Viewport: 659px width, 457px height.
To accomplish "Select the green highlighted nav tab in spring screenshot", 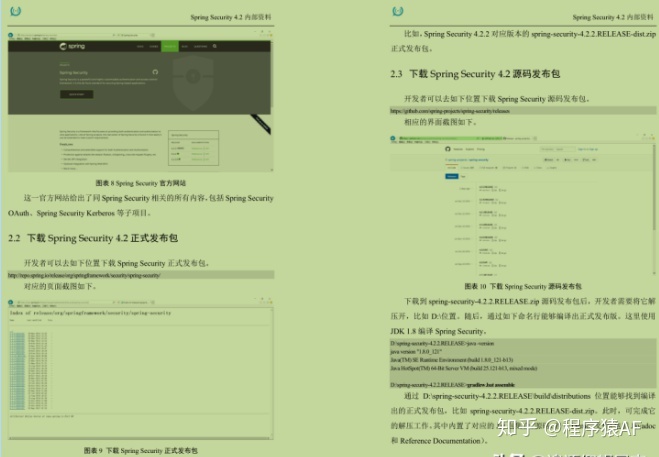I will 170,46.
